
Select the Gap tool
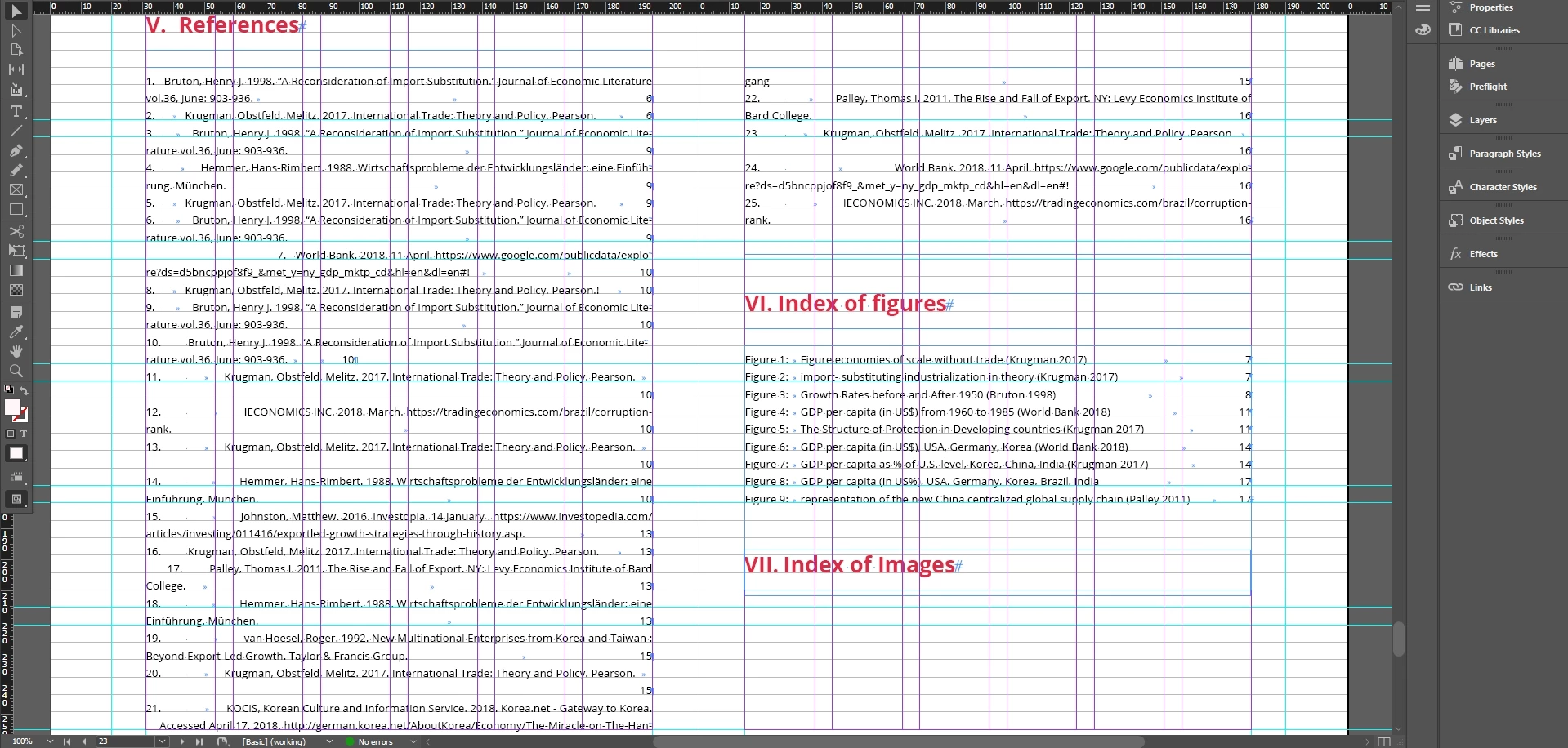click(16, 69)
